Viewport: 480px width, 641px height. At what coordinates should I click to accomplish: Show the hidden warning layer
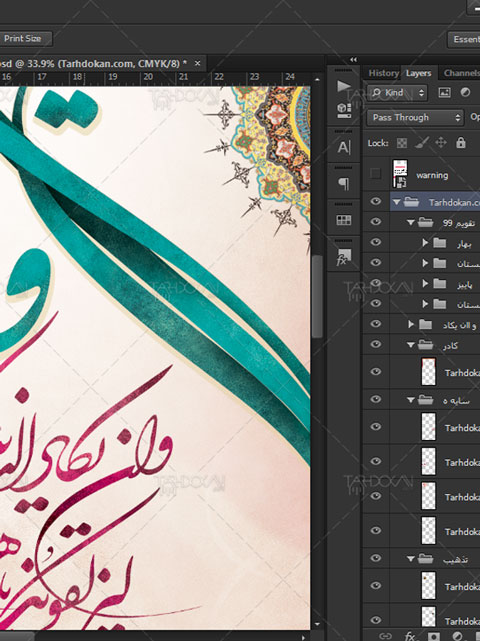coord(375,174)
